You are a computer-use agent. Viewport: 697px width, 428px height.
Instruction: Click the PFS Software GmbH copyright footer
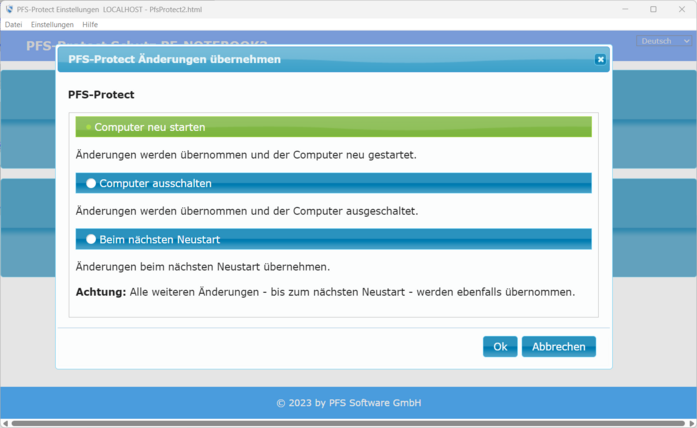click(348, 403)
